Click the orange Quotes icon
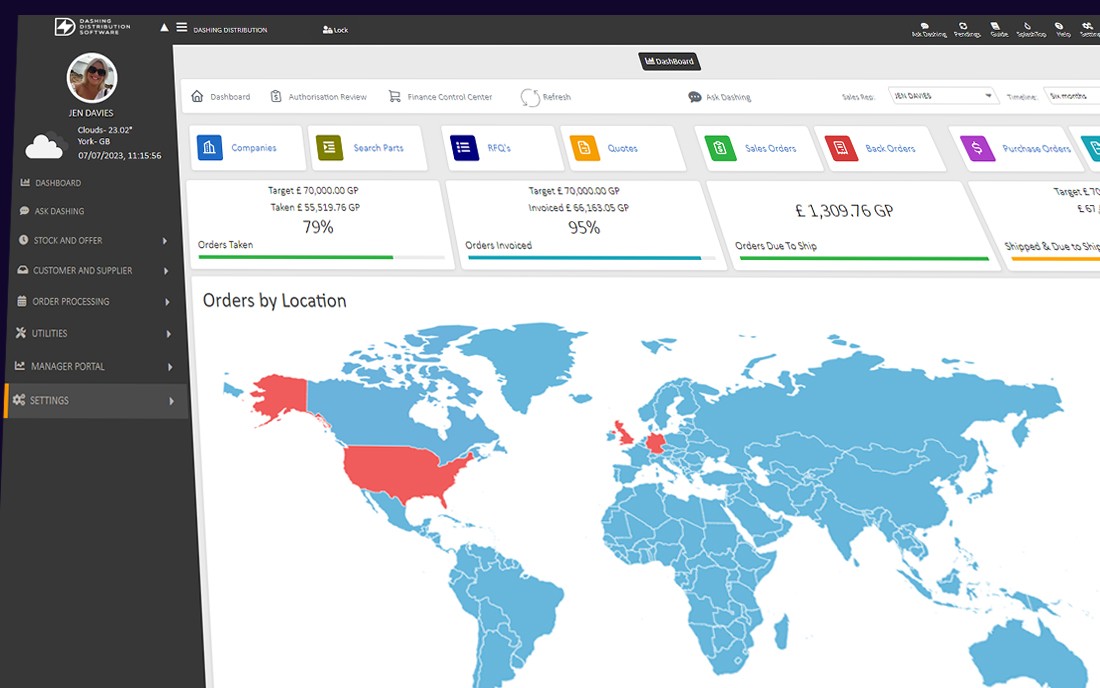This screenshot has height=688, width=1100. [x=584, y=148]
